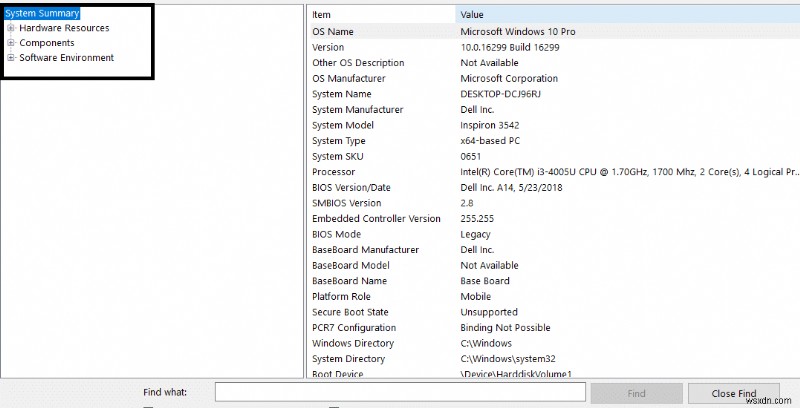Expand the Hardware Resources node

11,28
